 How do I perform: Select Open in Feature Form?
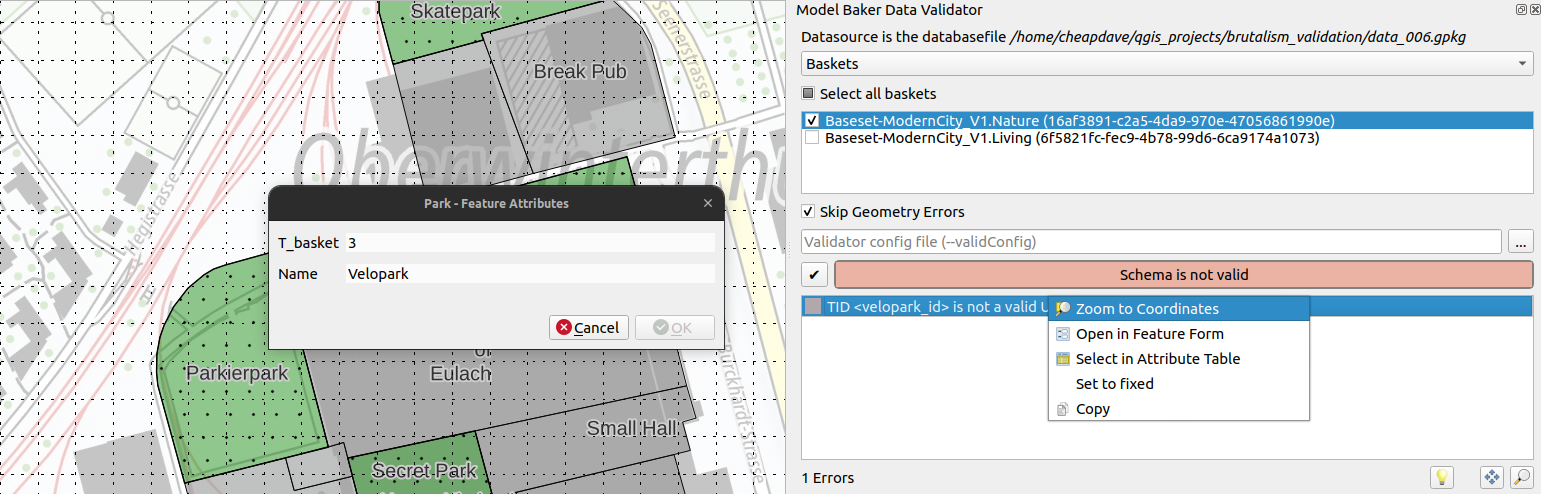tap(1149, 334)
